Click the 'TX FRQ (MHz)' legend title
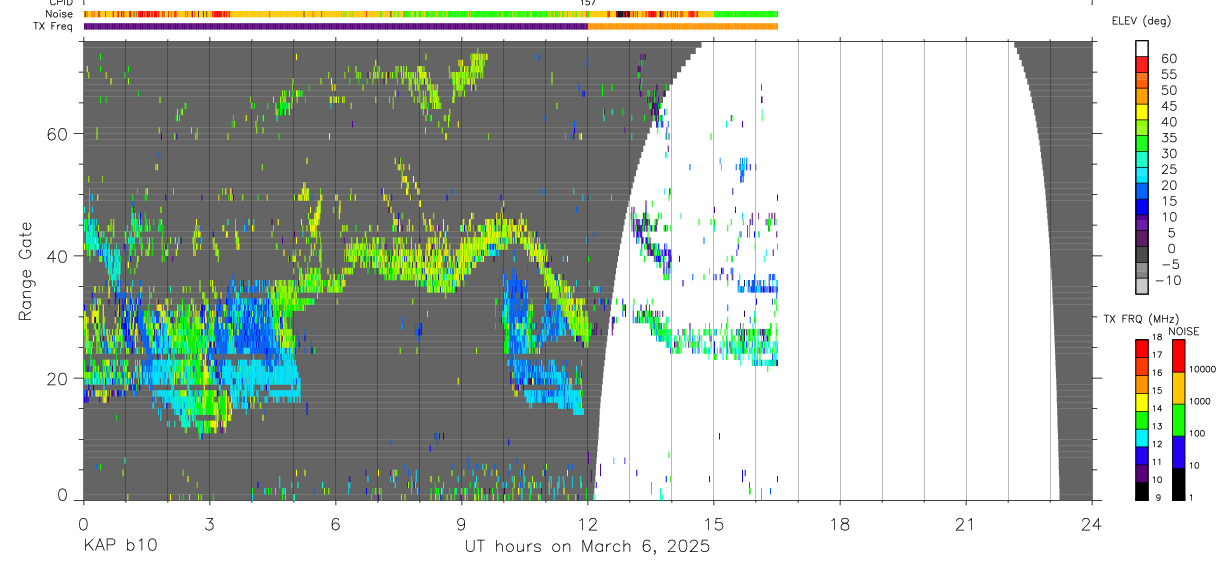 (1141, 319)
